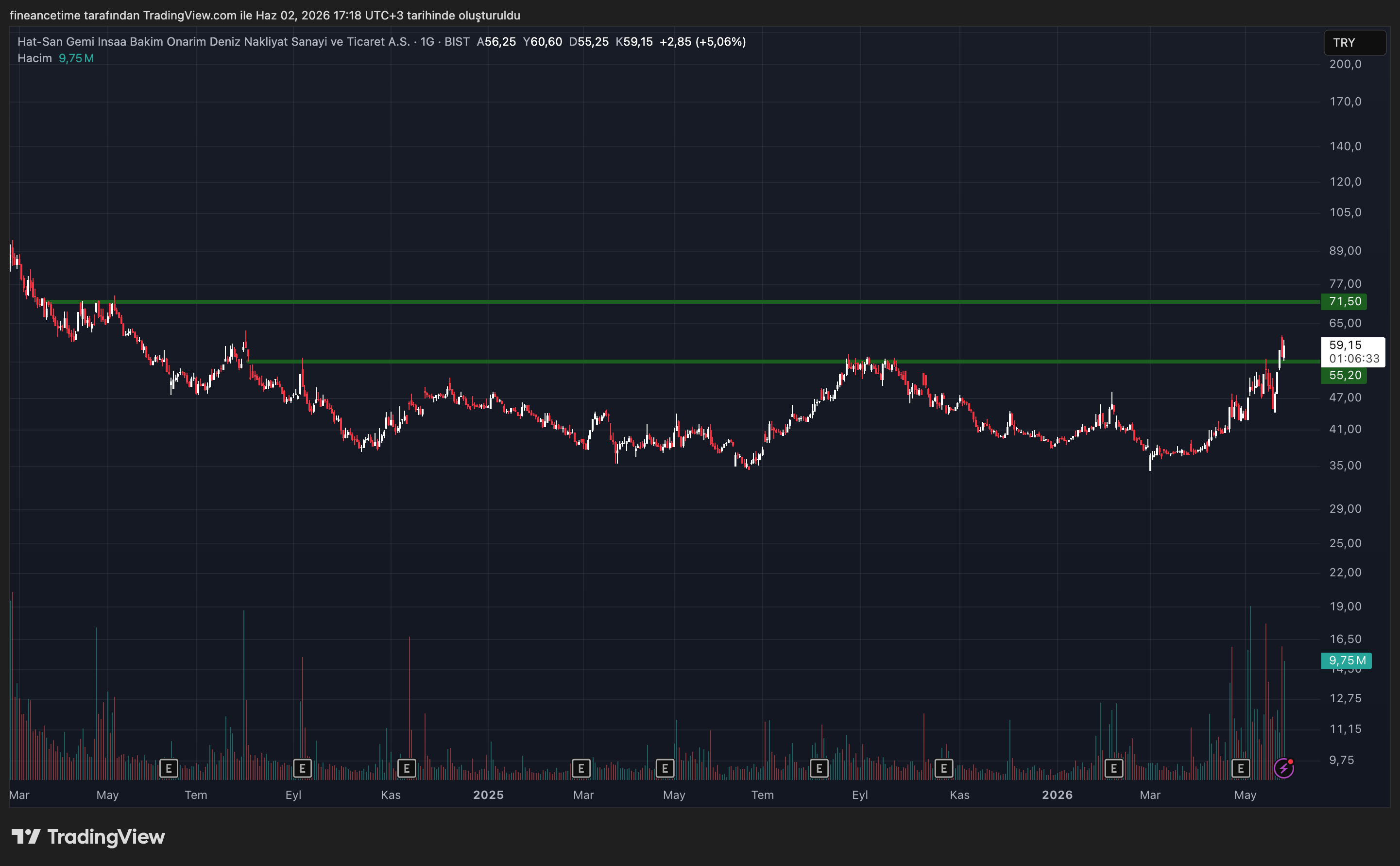Open the E marker just left of May 2025
The image size is (1400, 866).
coord(665,768)
